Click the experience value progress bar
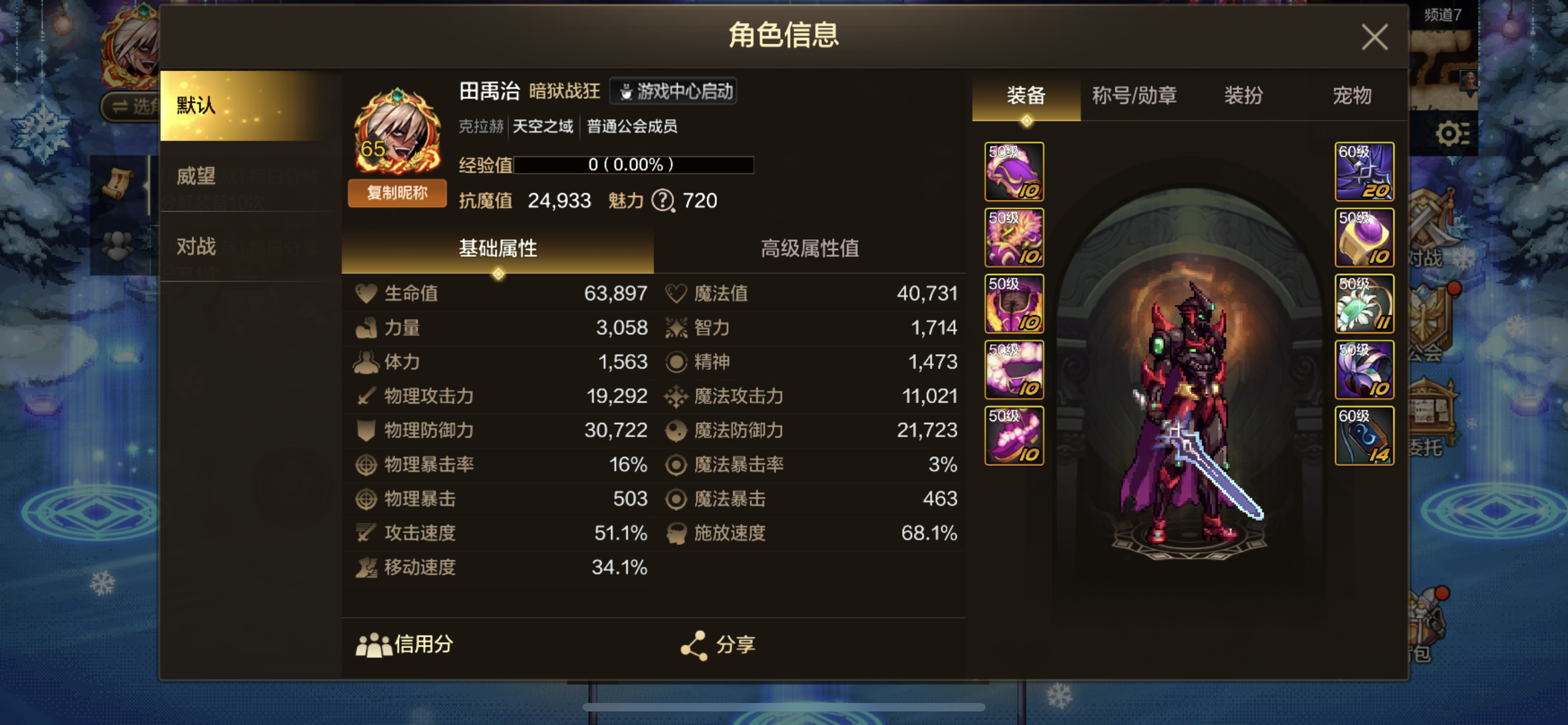The image size is (1568, 725). pyautogui.click(x=634, y=164)
